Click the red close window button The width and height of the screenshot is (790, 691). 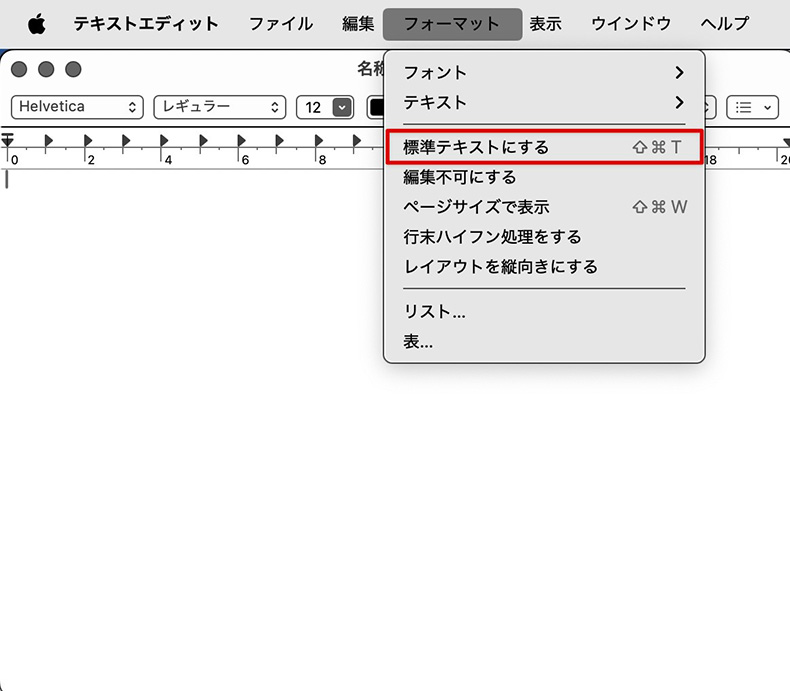click(19, 69)
